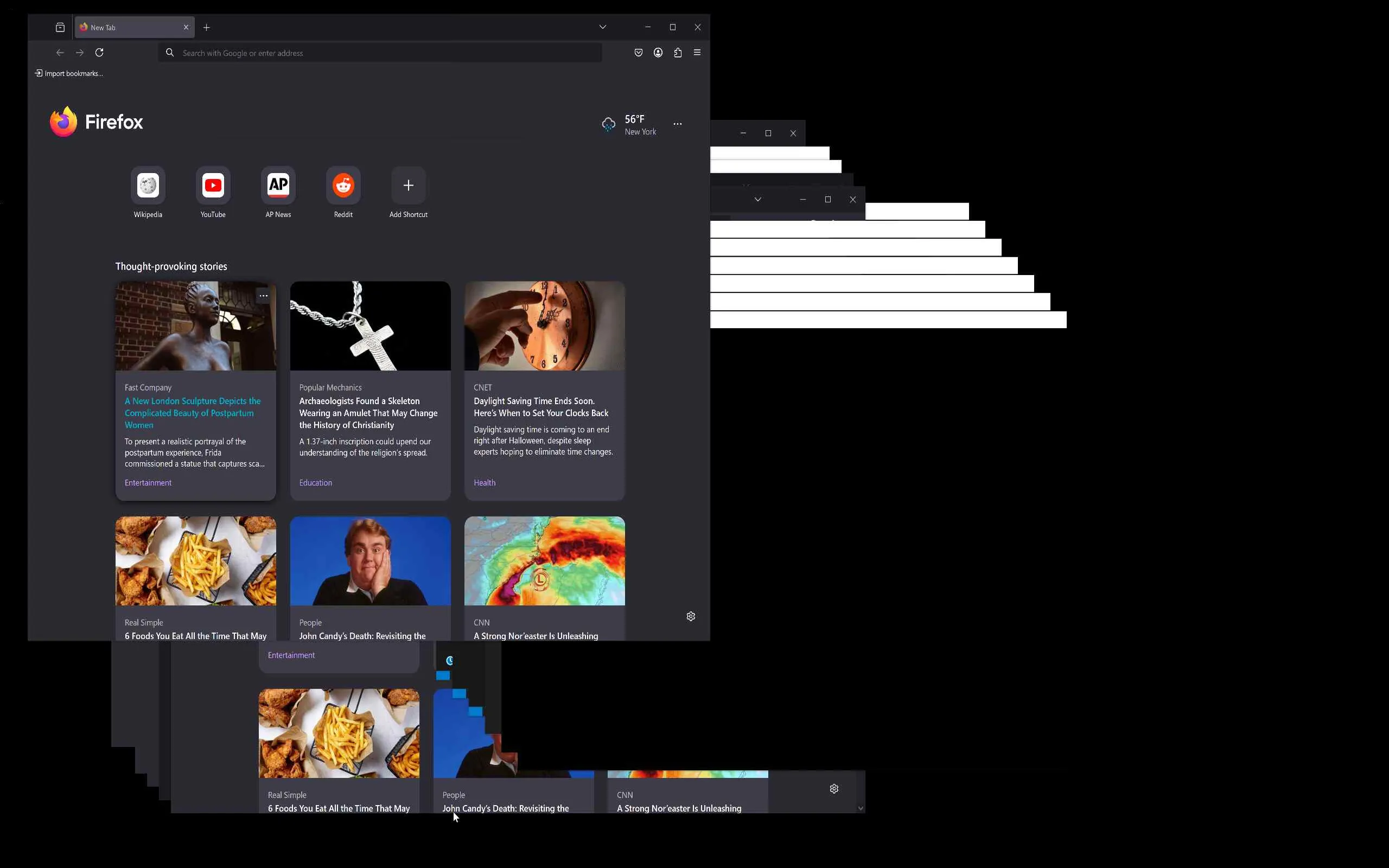The height and width of the screenshot is (868, 1389).
Task: Click the Wikipedia shortcut tile
Action: [x=148, y=186]
